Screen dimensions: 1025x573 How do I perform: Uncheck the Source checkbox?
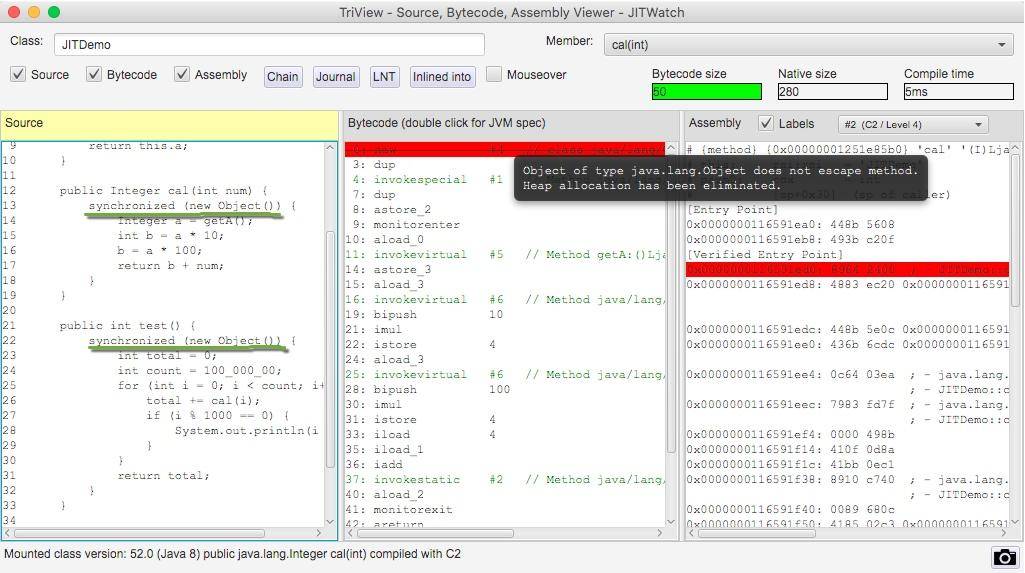point(18,75)
